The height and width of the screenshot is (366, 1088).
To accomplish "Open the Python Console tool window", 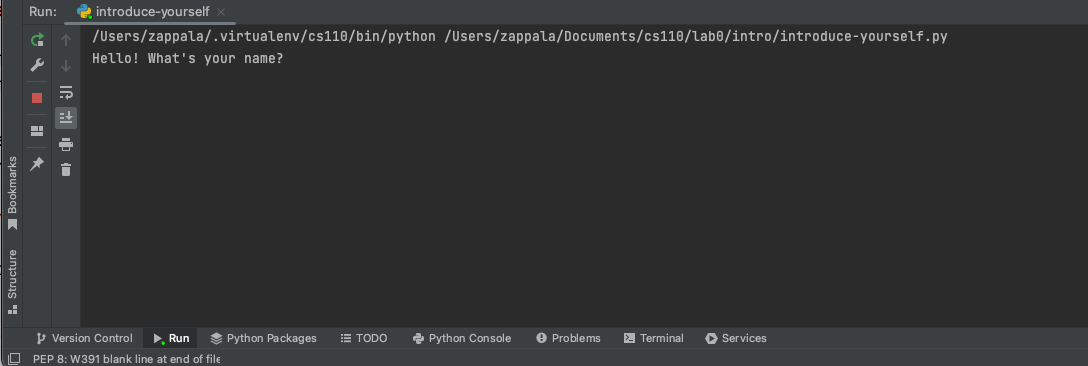I will tap(461, 338).
